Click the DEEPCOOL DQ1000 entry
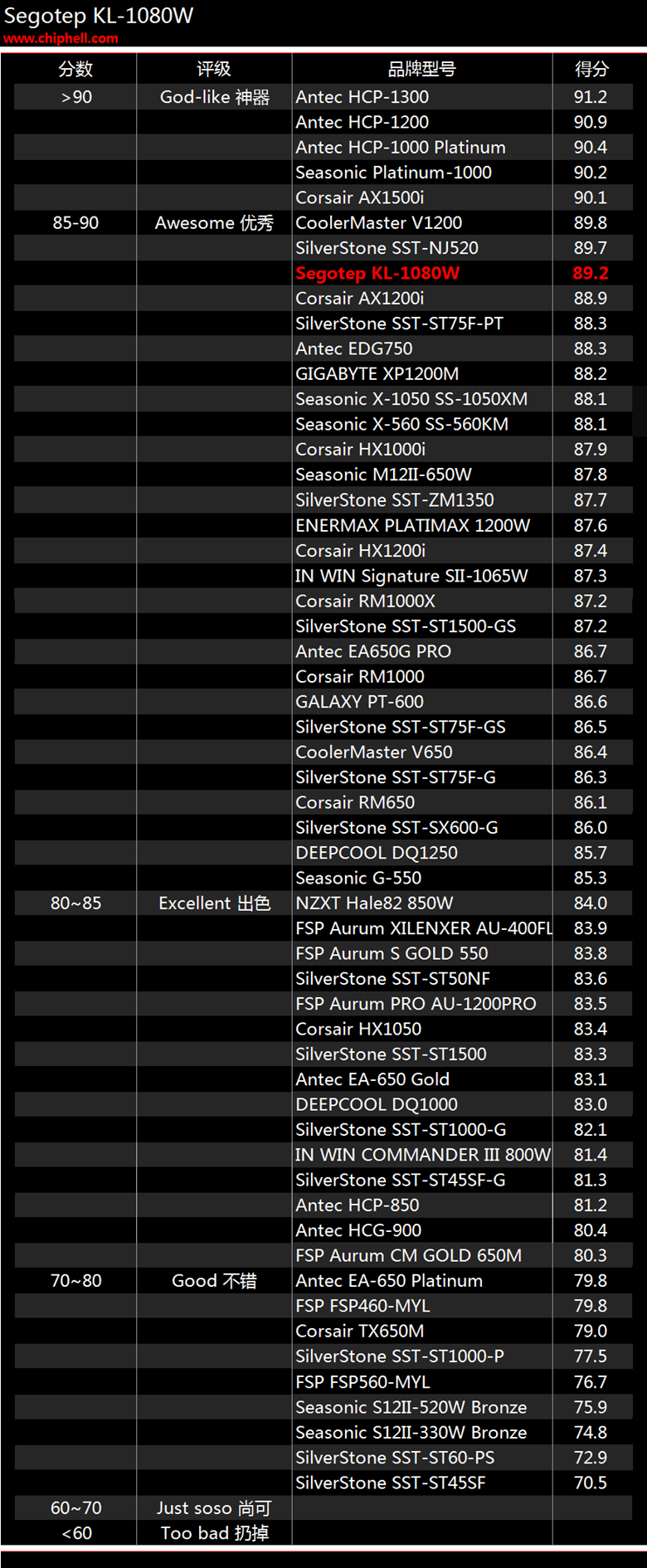Image resolution: width=647 pixels, height=1568 pixels. click(377, 1105)
